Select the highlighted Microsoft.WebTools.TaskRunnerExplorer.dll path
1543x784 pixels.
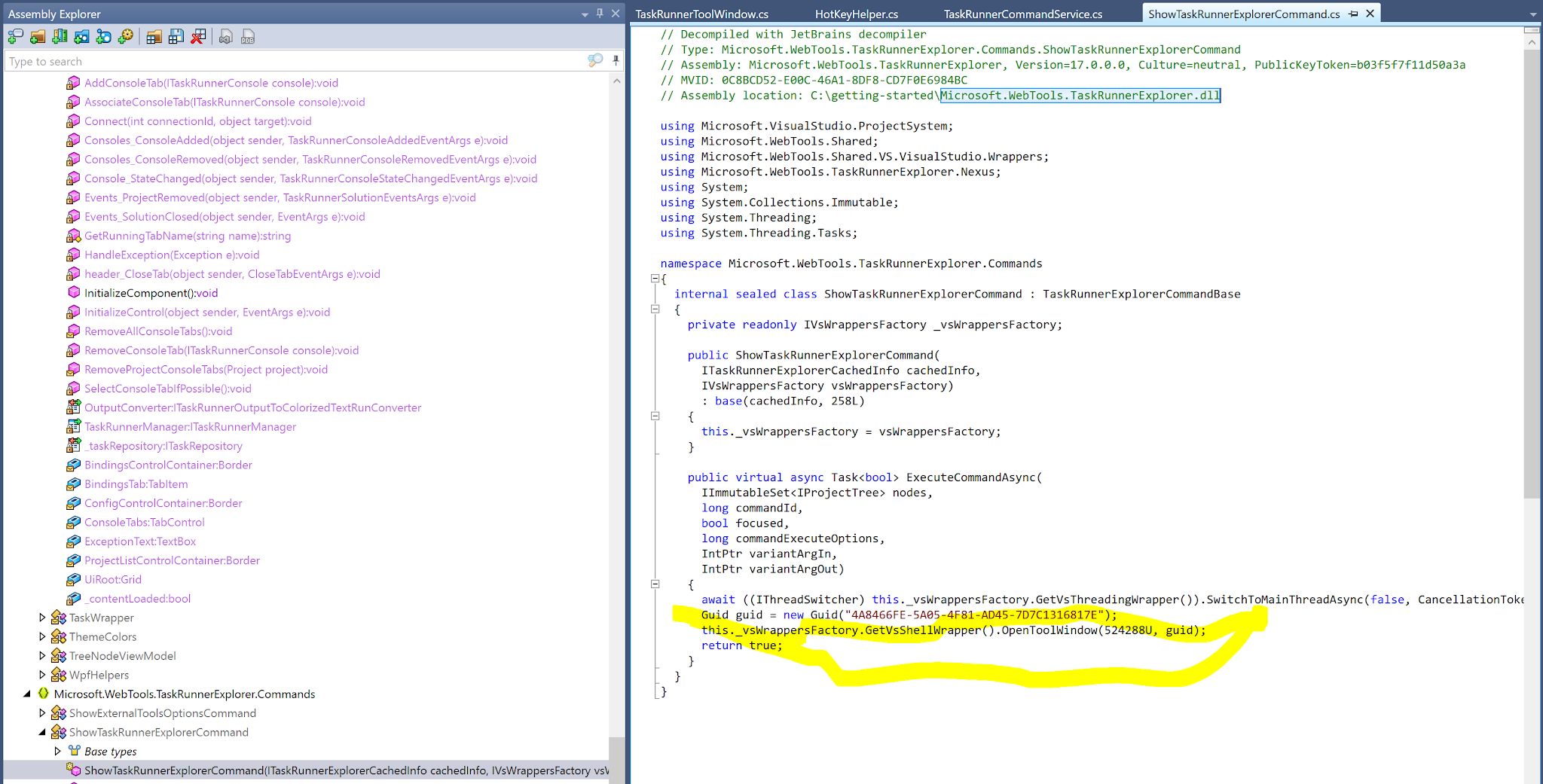pyautogui.click(x=1080, y=96)
